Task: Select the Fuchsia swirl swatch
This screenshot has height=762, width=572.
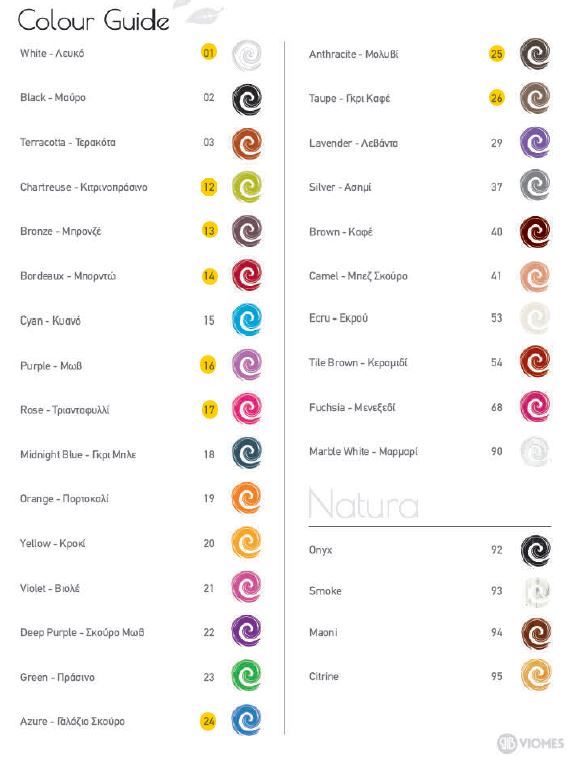Action: pyautogui.click(x=535, y=406)
